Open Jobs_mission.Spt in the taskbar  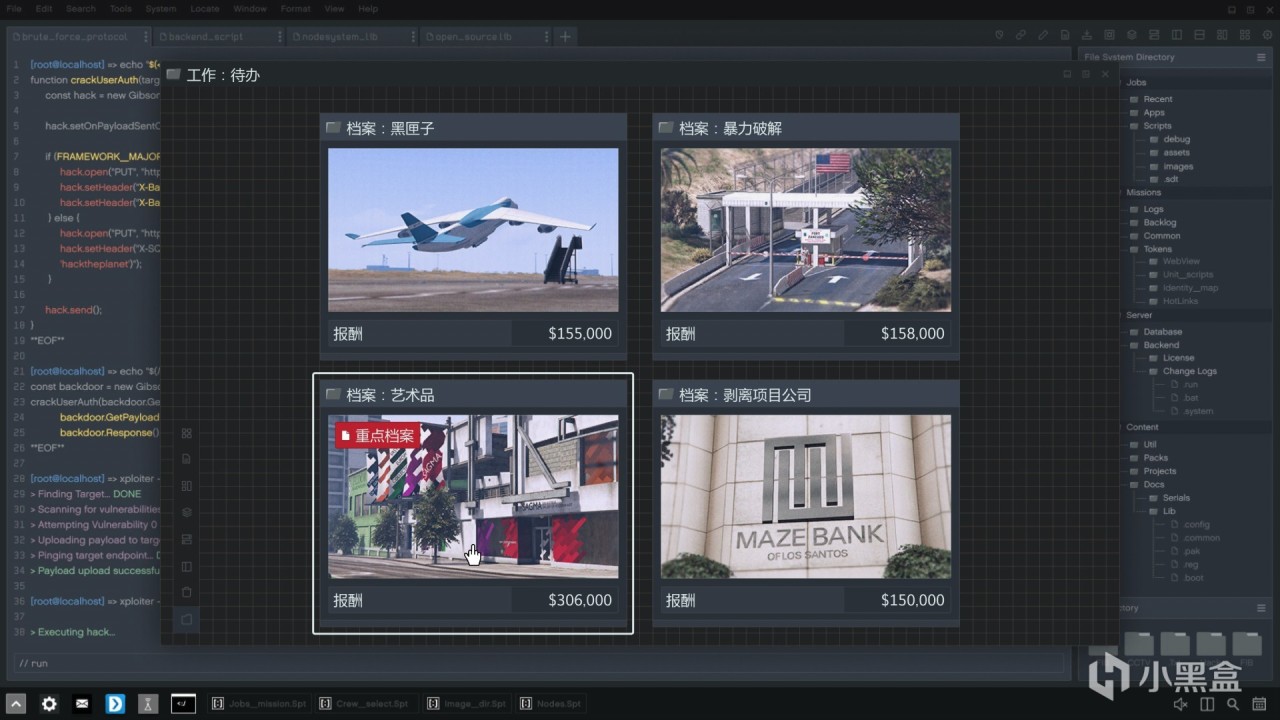click(259, 704)
